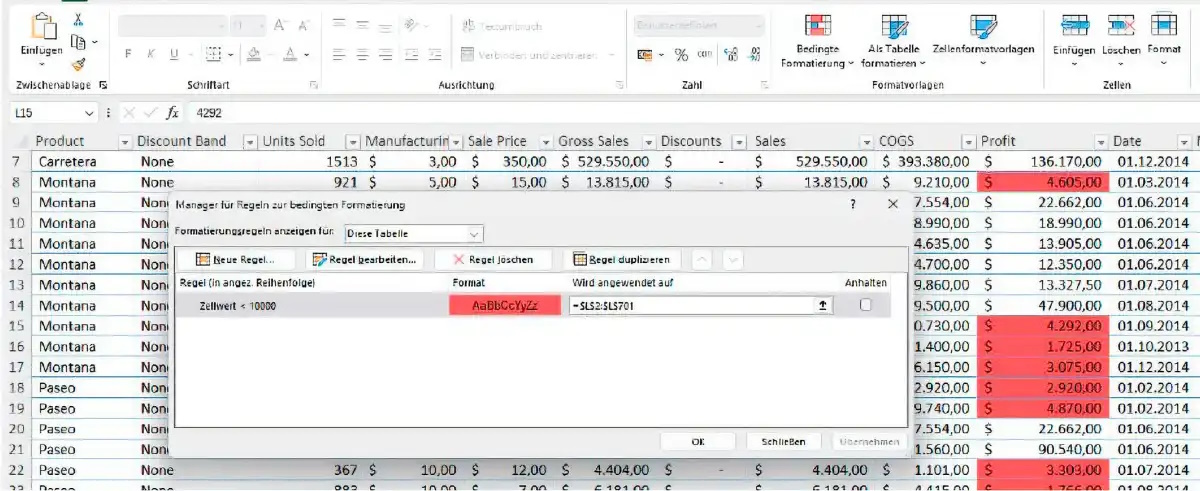The image size is (1200, 491).
Task: Confirm the dialog with OK
Action: 698,441
